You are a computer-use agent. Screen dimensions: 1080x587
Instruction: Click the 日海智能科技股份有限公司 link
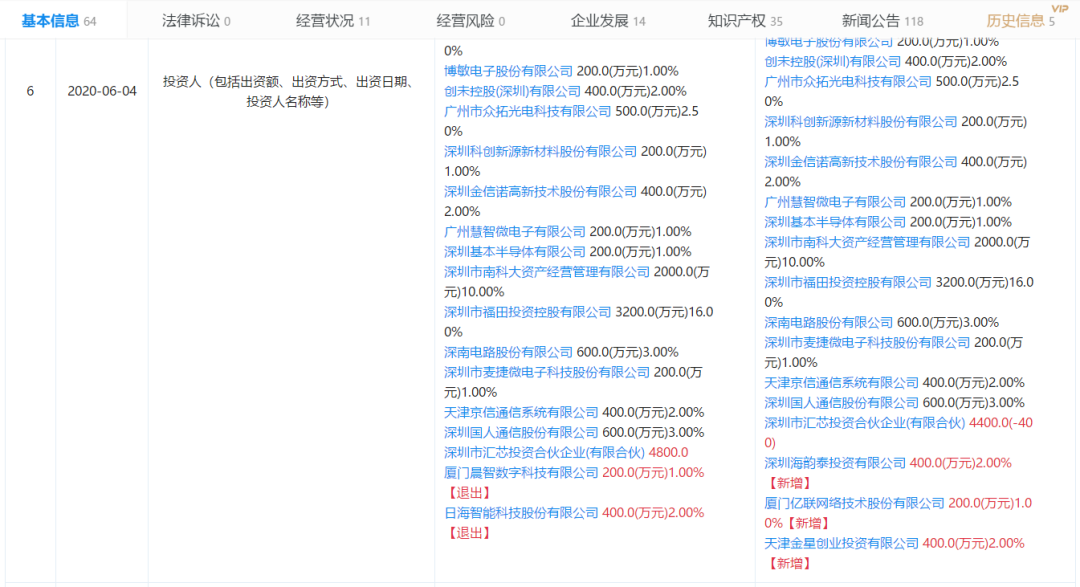tap(521, 513)
